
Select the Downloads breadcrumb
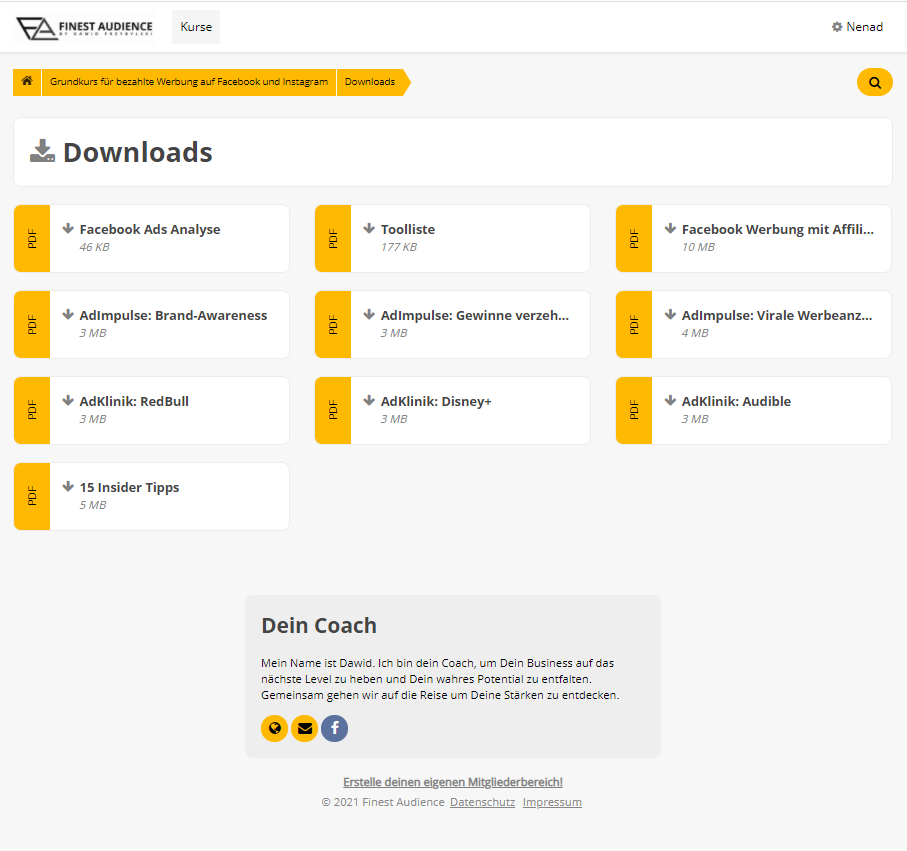click(370, 82)
